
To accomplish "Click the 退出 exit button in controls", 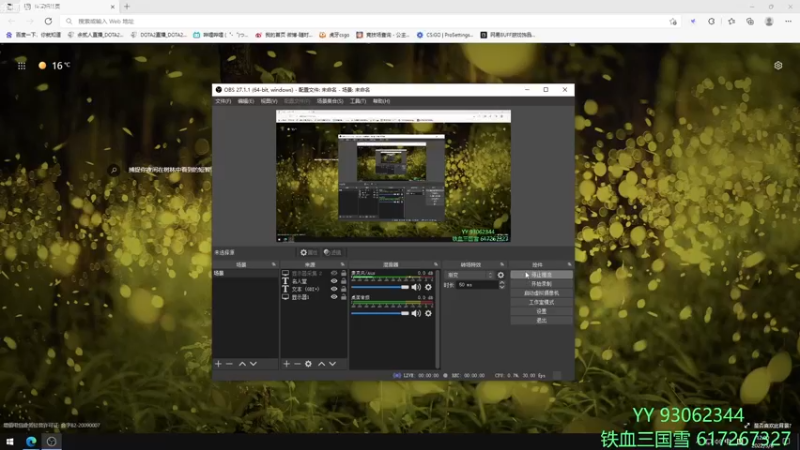I will 541,320.
